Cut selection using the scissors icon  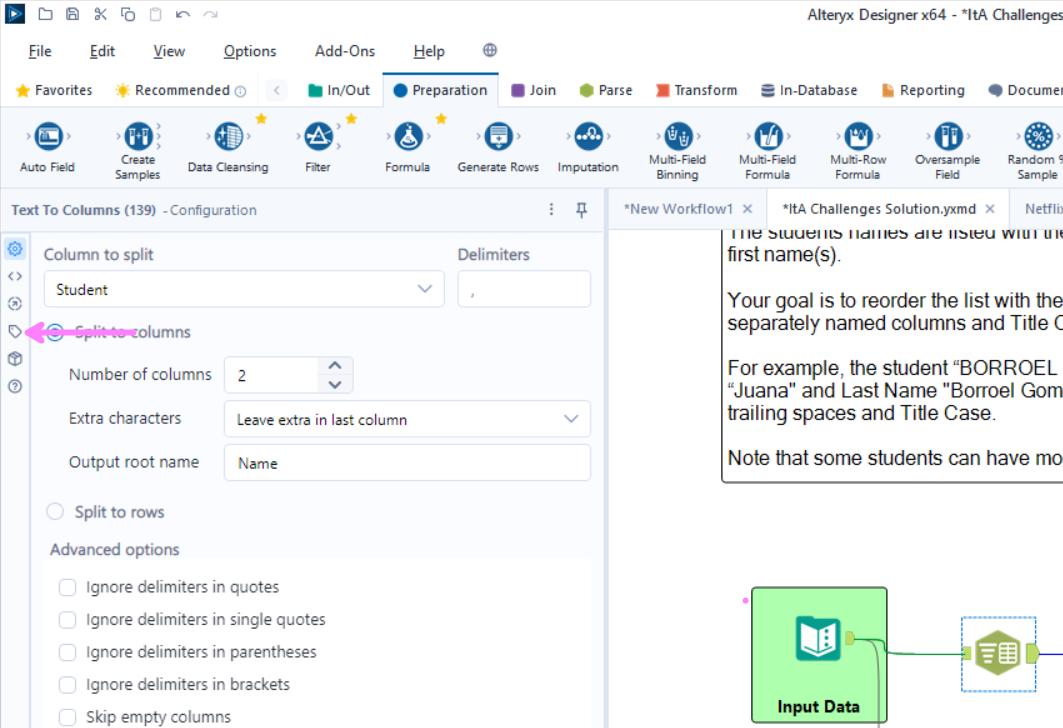(100, 14)
